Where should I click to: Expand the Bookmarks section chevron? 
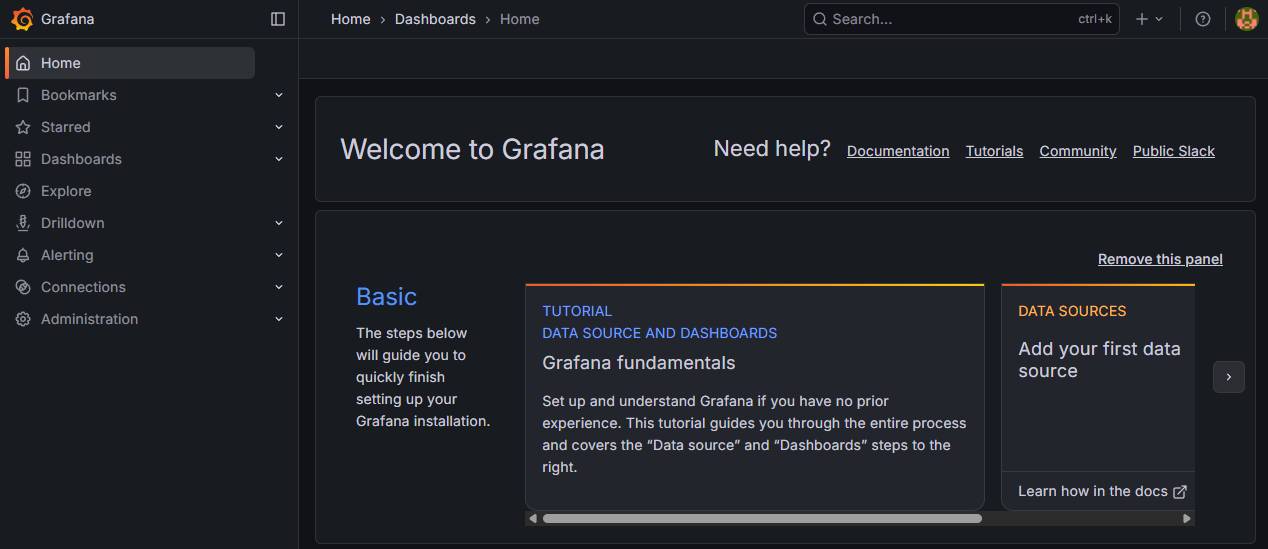279,95
